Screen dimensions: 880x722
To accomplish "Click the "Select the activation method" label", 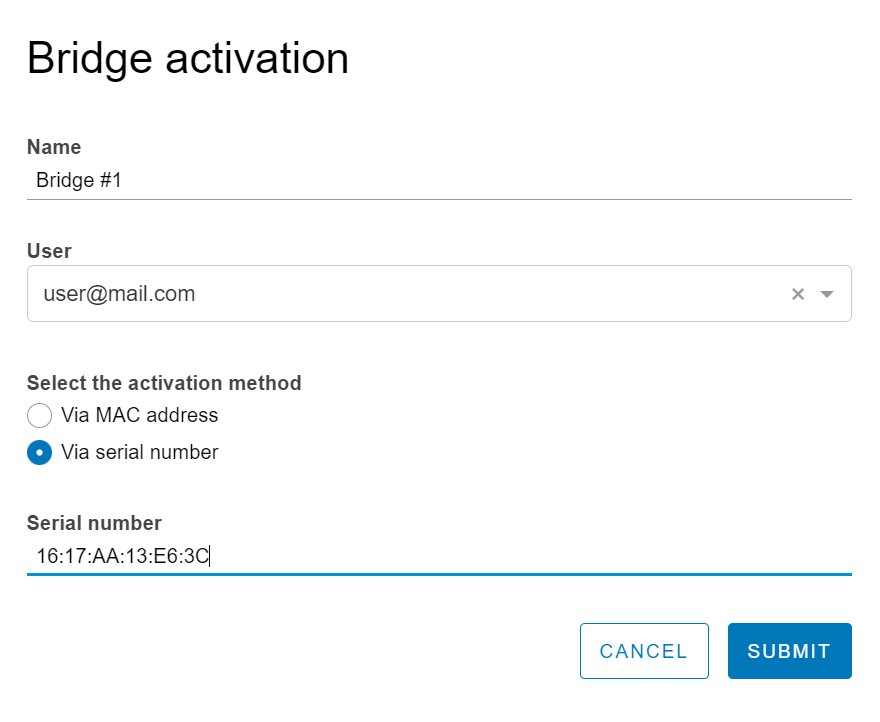I will (x=164, y=383).
